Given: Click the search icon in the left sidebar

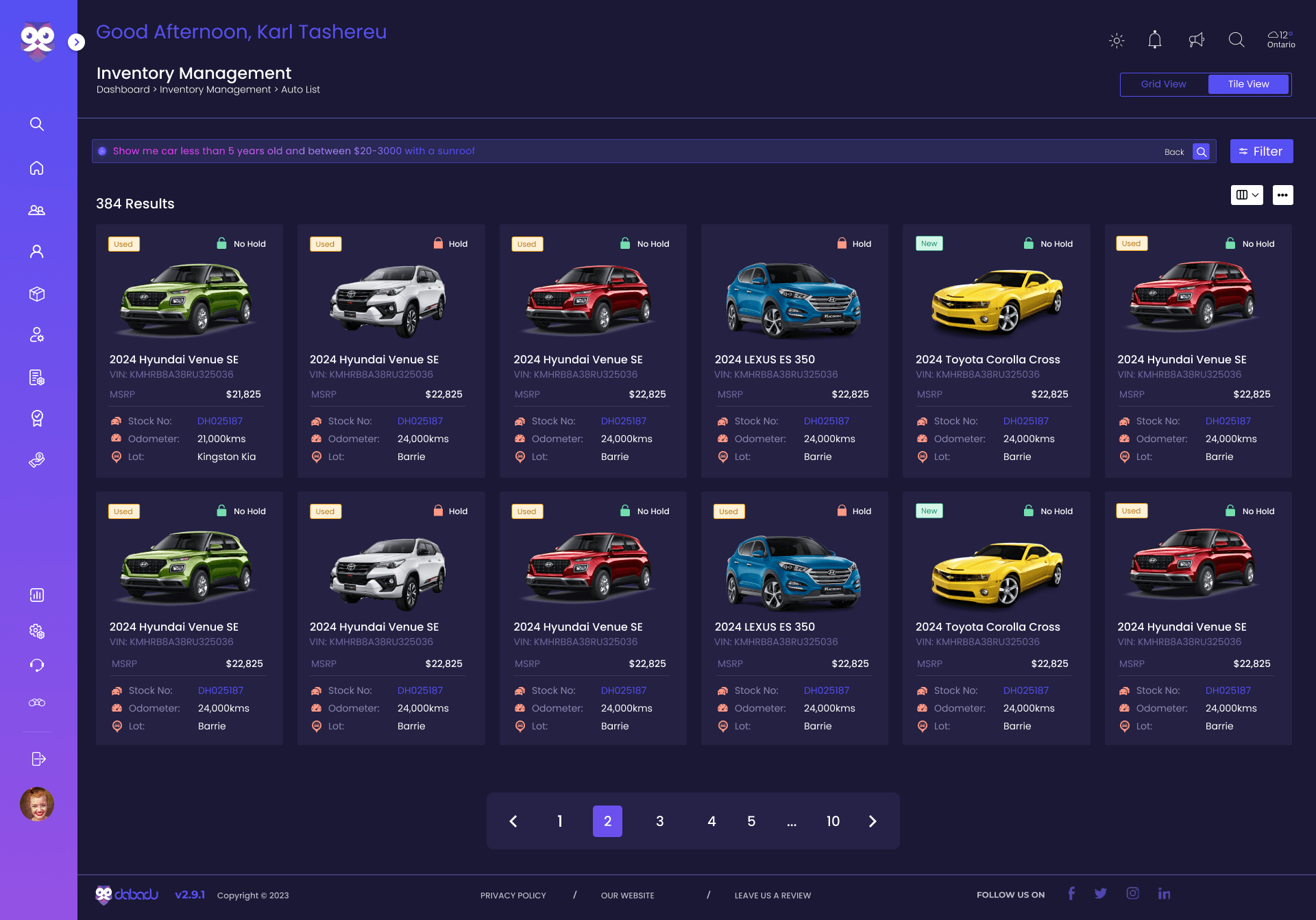Looking at the screenshot, I should pyautogui.click(x=37, y=124).
